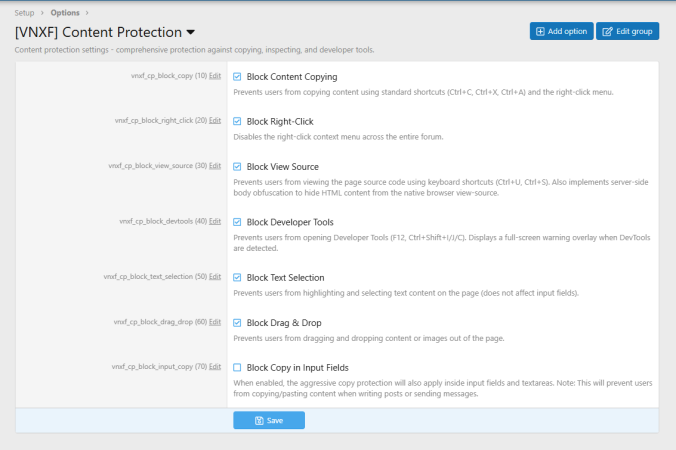Edit the vnxf_cp_block_text_selection option
This screenshot has height=450, width=676.
click(215, 277)
